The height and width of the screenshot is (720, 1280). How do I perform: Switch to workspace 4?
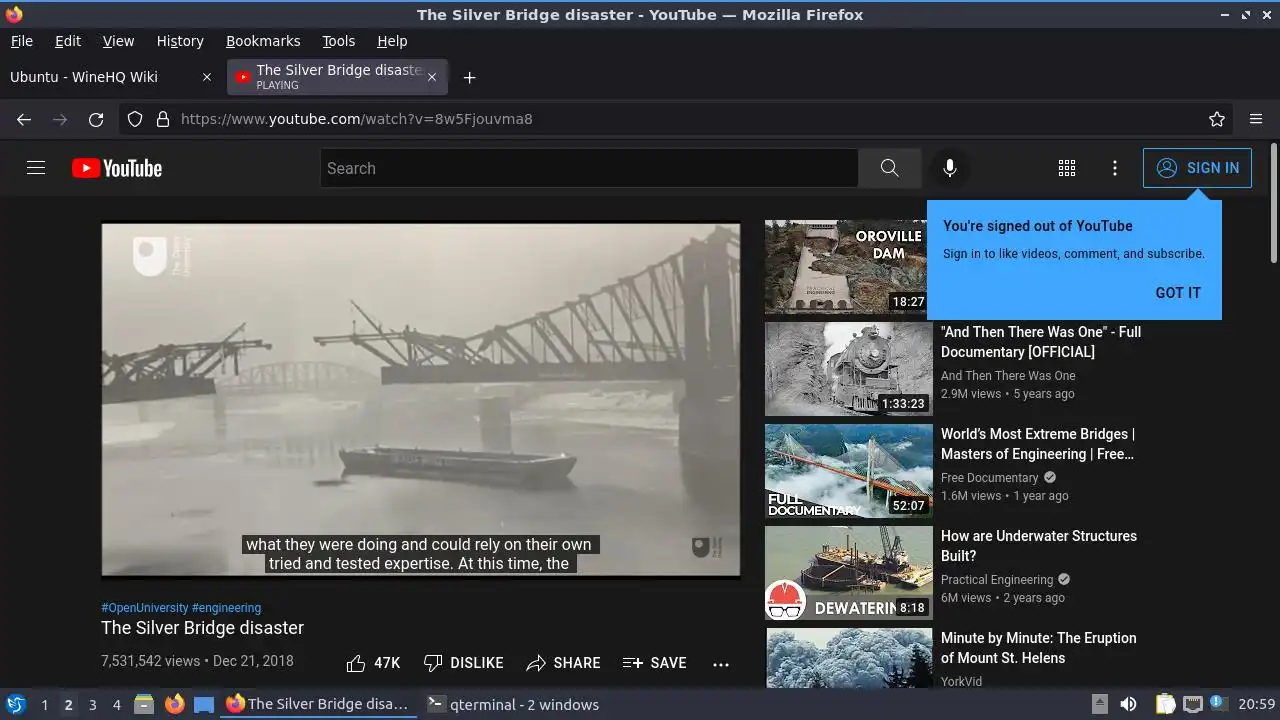point(116,705)
